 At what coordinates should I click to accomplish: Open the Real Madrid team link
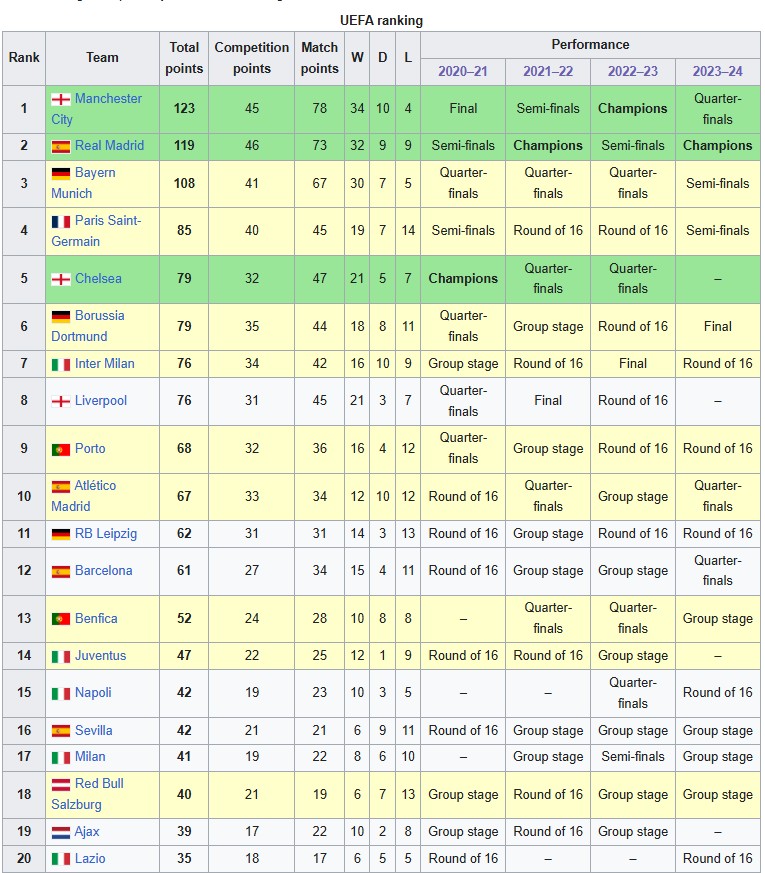click(x=109, y=145)
